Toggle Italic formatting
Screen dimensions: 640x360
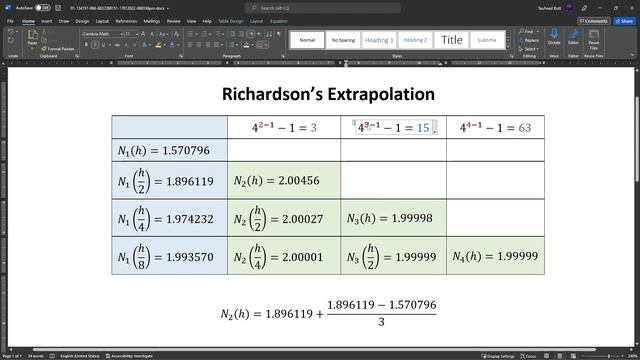95,45
